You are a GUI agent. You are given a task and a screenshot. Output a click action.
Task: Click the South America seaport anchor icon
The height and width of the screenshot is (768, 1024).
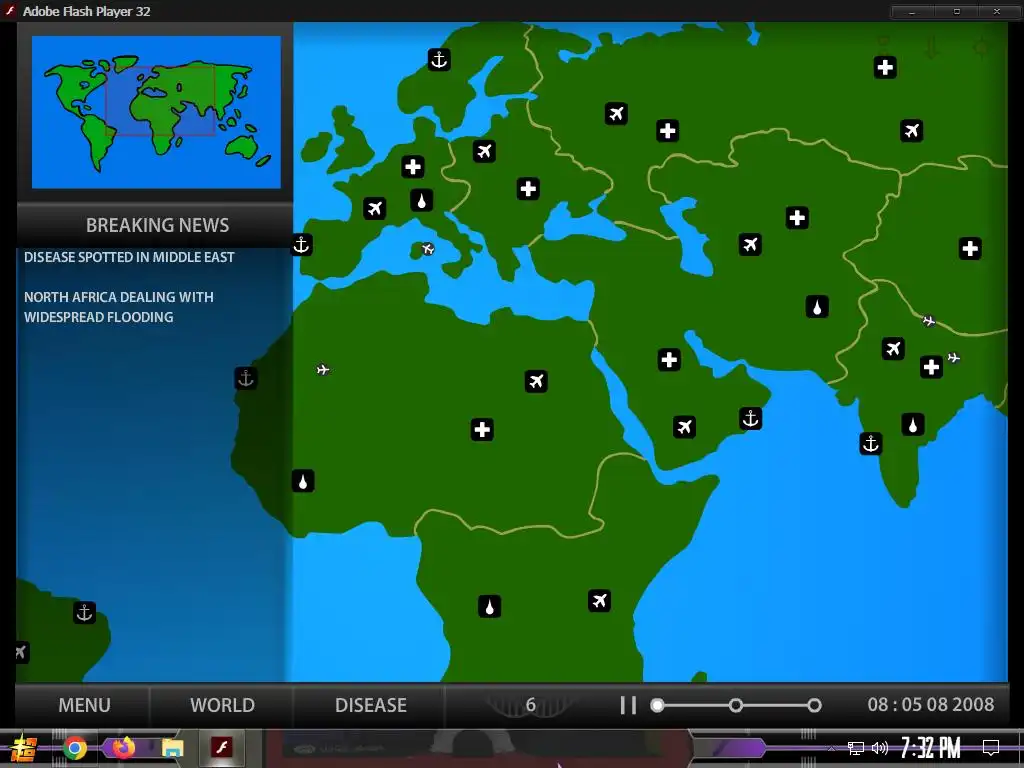[x=84, y=613]
